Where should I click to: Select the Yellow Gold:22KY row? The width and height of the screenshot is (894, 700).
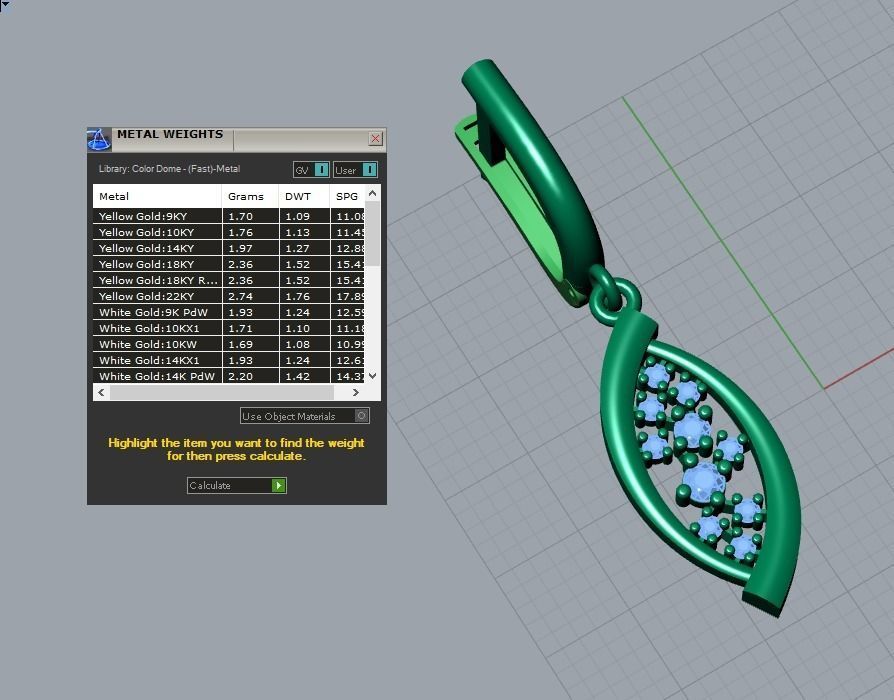click(229, 296)
